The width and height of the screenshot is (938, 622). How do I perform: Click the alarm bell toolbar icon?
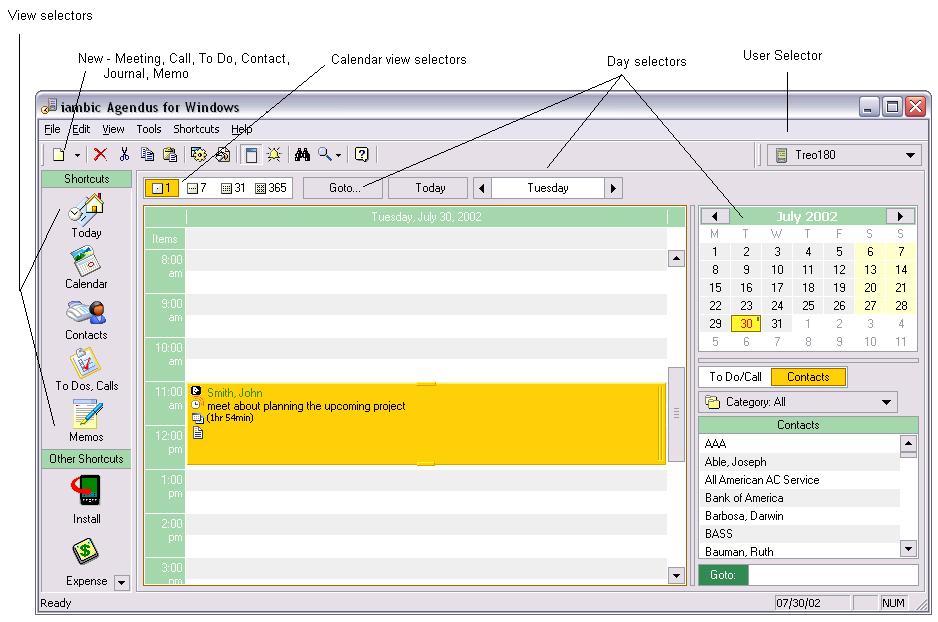point(274,155)
